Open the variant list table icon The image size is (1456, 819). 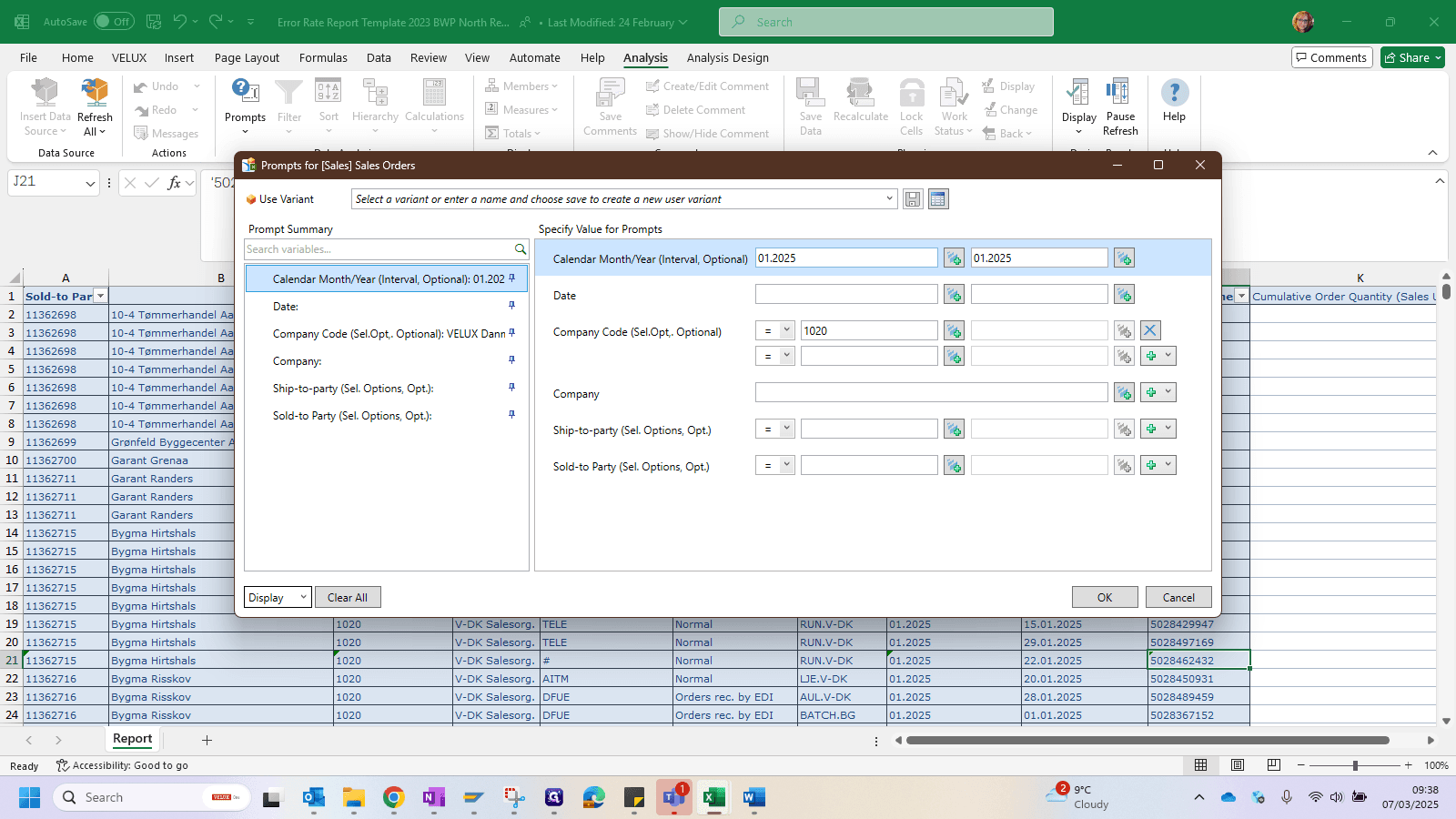[938, 199]
